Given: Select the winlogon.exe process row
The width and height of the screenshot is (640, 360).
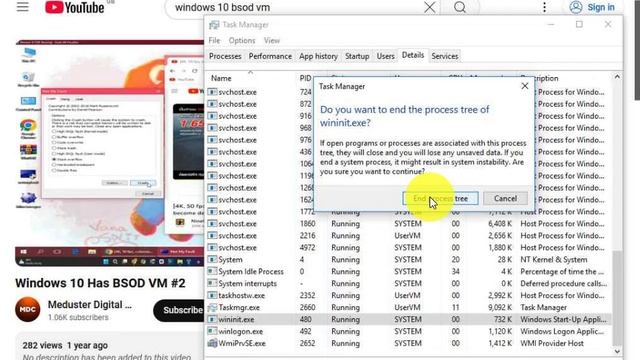Looking at the screenshot, I should (409, 331).
